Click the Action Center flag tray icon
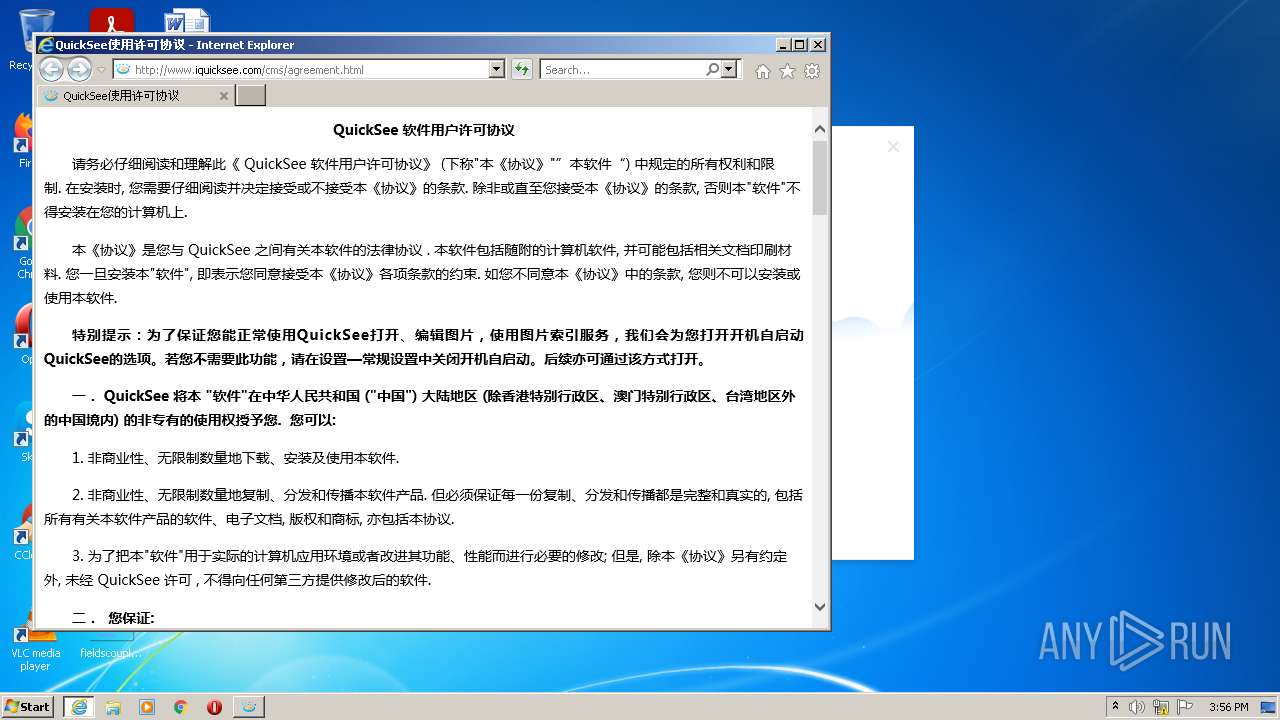 tap(1185, 706)
